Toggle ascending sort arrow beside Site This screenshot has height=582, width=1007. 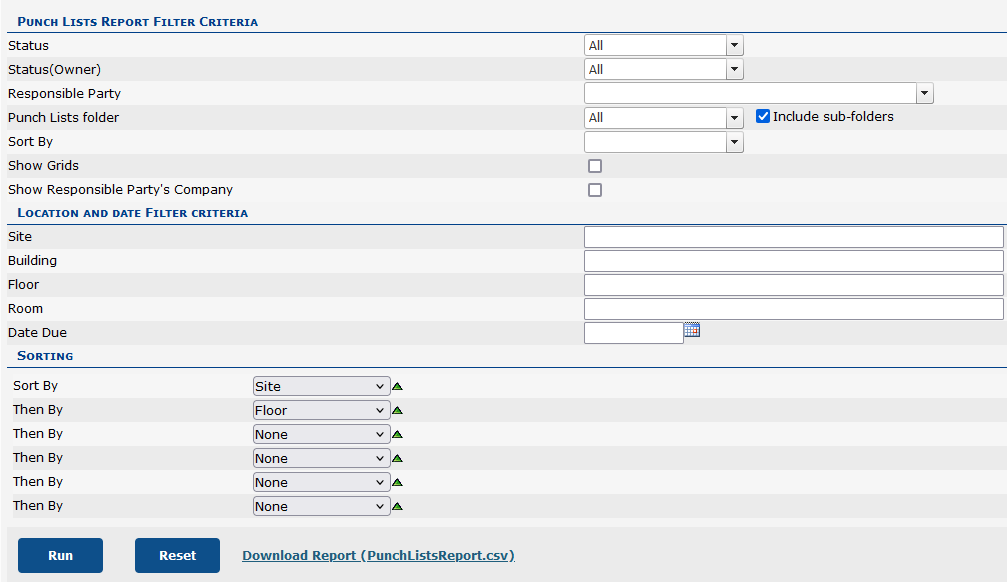398,386
